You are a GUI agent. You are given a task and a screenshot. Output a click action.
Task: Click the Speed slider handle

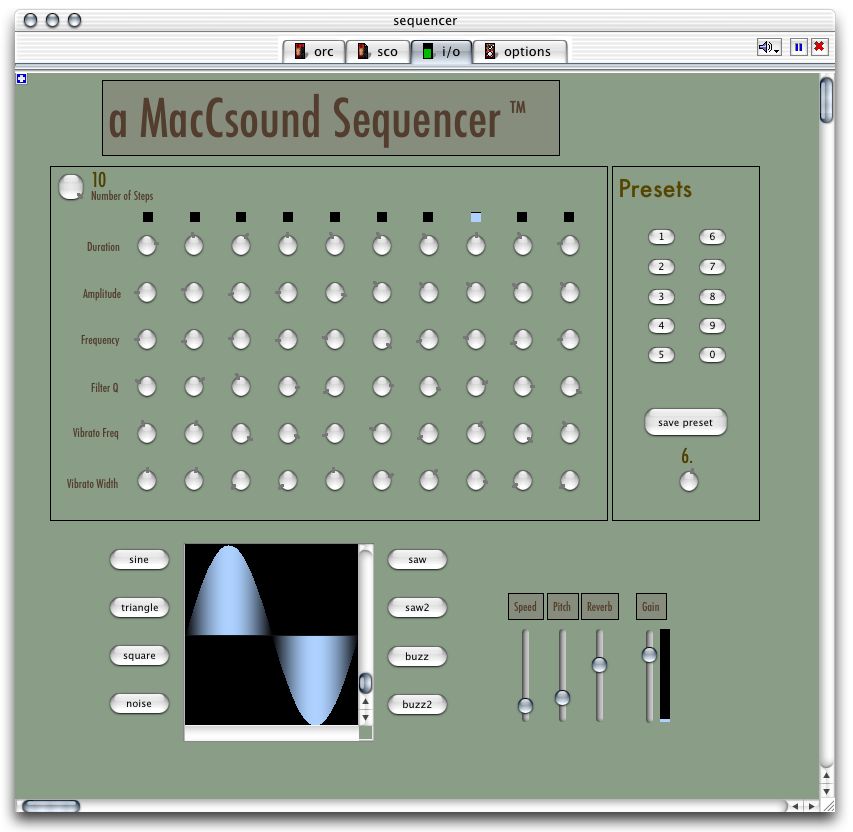[526, 706]
